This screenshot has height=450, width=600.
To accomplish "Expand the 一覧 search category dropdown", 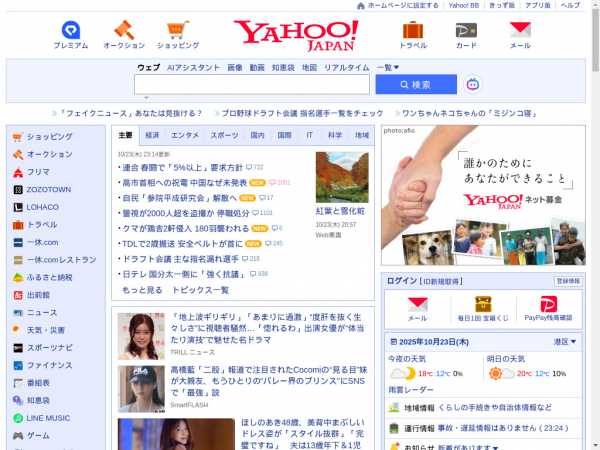I will coord(388,67).
